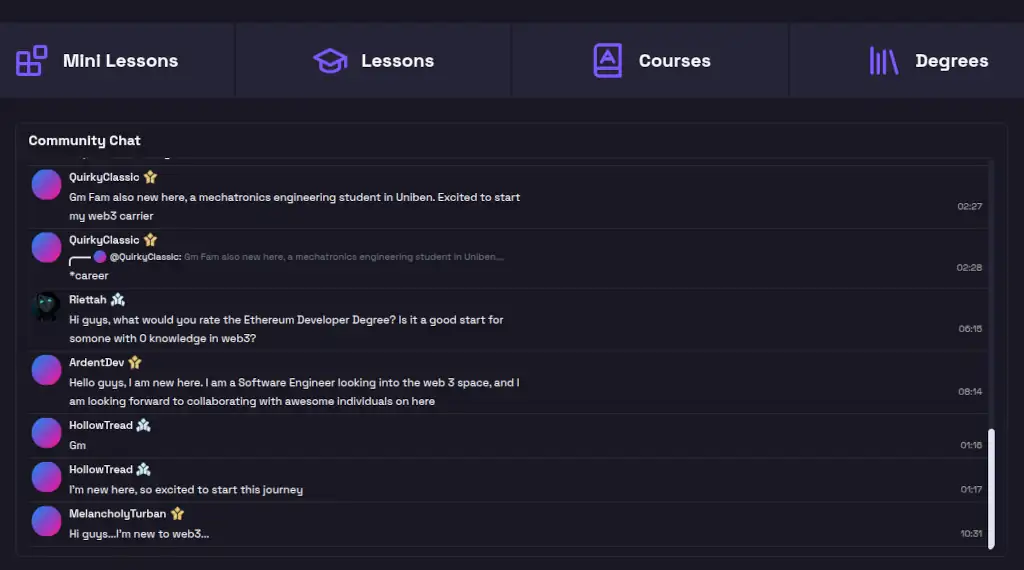Click the 01:17 timestamp
1024x570 pixels.
(x=971, y=490)
